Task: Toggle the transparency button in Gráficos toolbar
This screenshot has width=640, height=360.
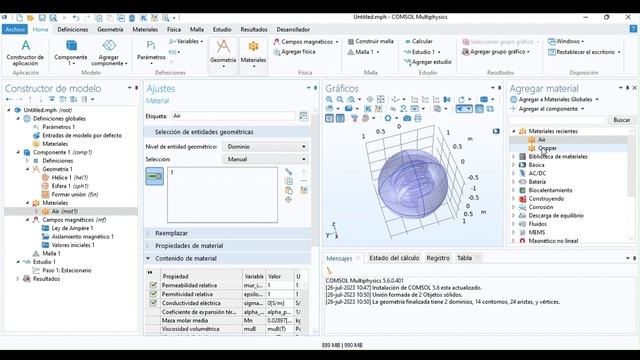Action: [x=479, y=109]
